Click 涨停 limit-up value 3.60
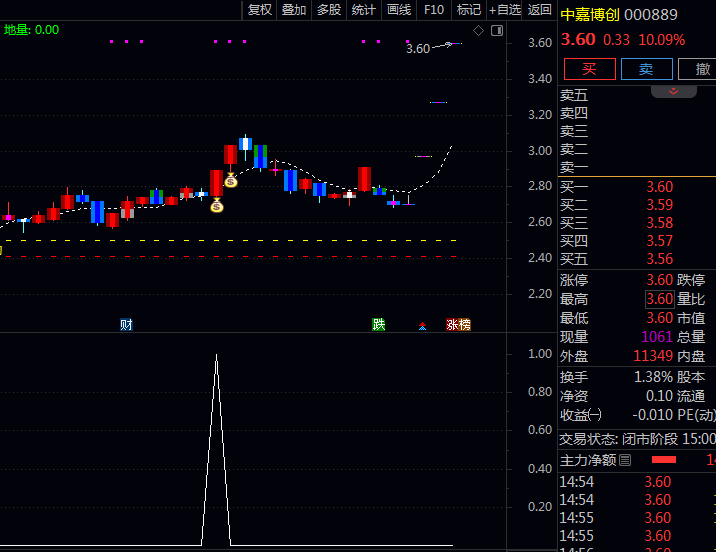This screenshot has height=552, width=716. [x=659, y=279]
